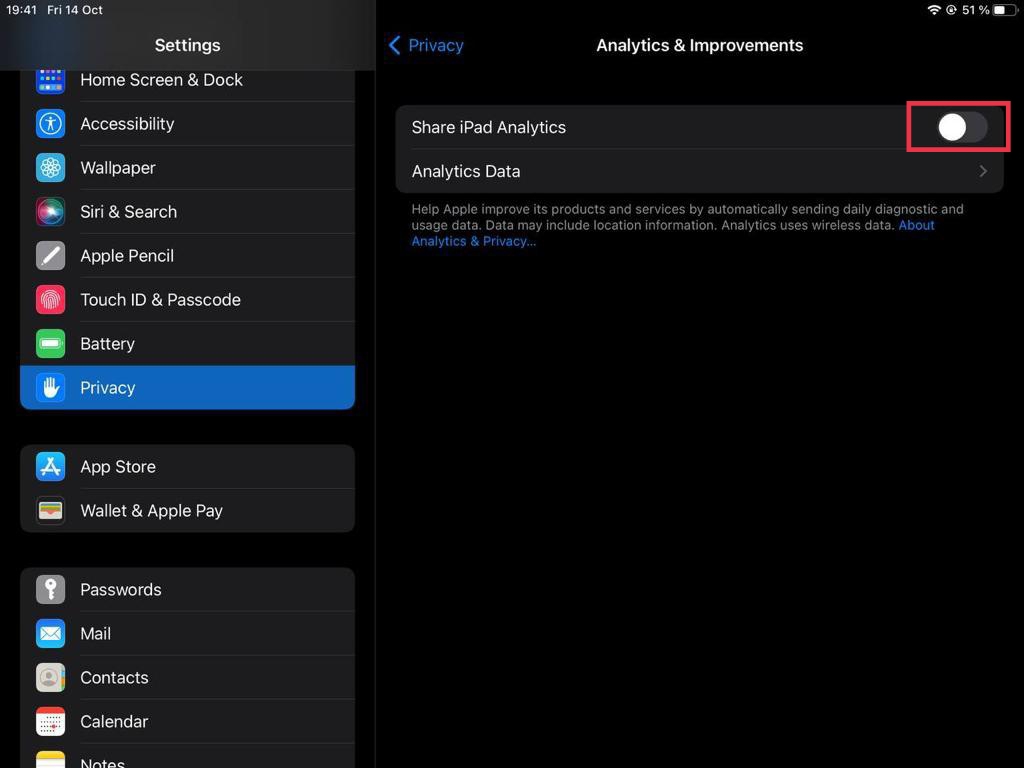The image size is (1024, 768).
Task: Tap the Analytics Data row label
Action: coord(466,171)
